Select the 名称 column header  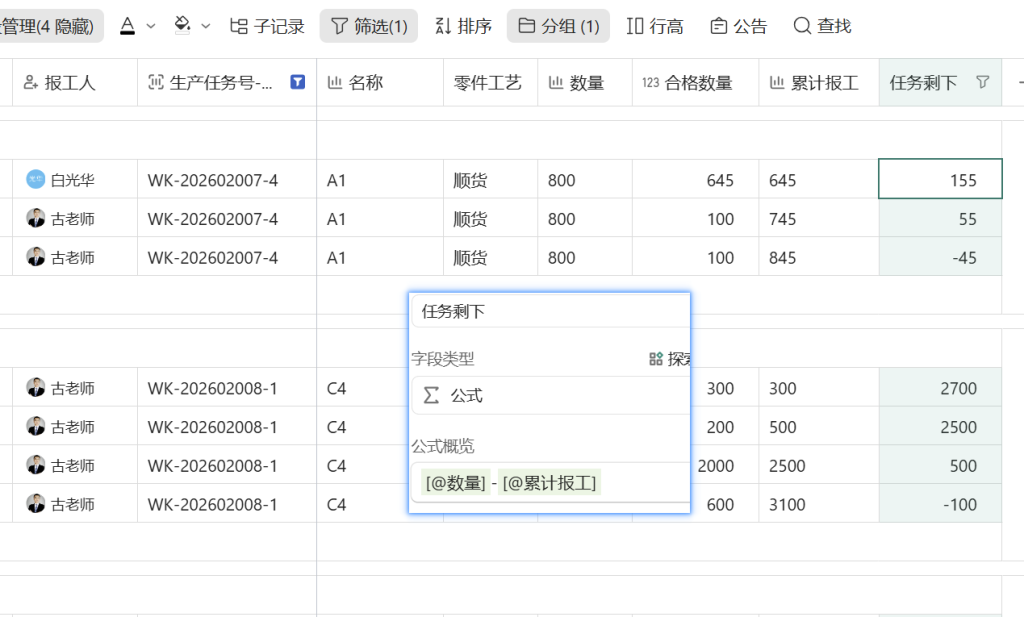coord(380,82)
